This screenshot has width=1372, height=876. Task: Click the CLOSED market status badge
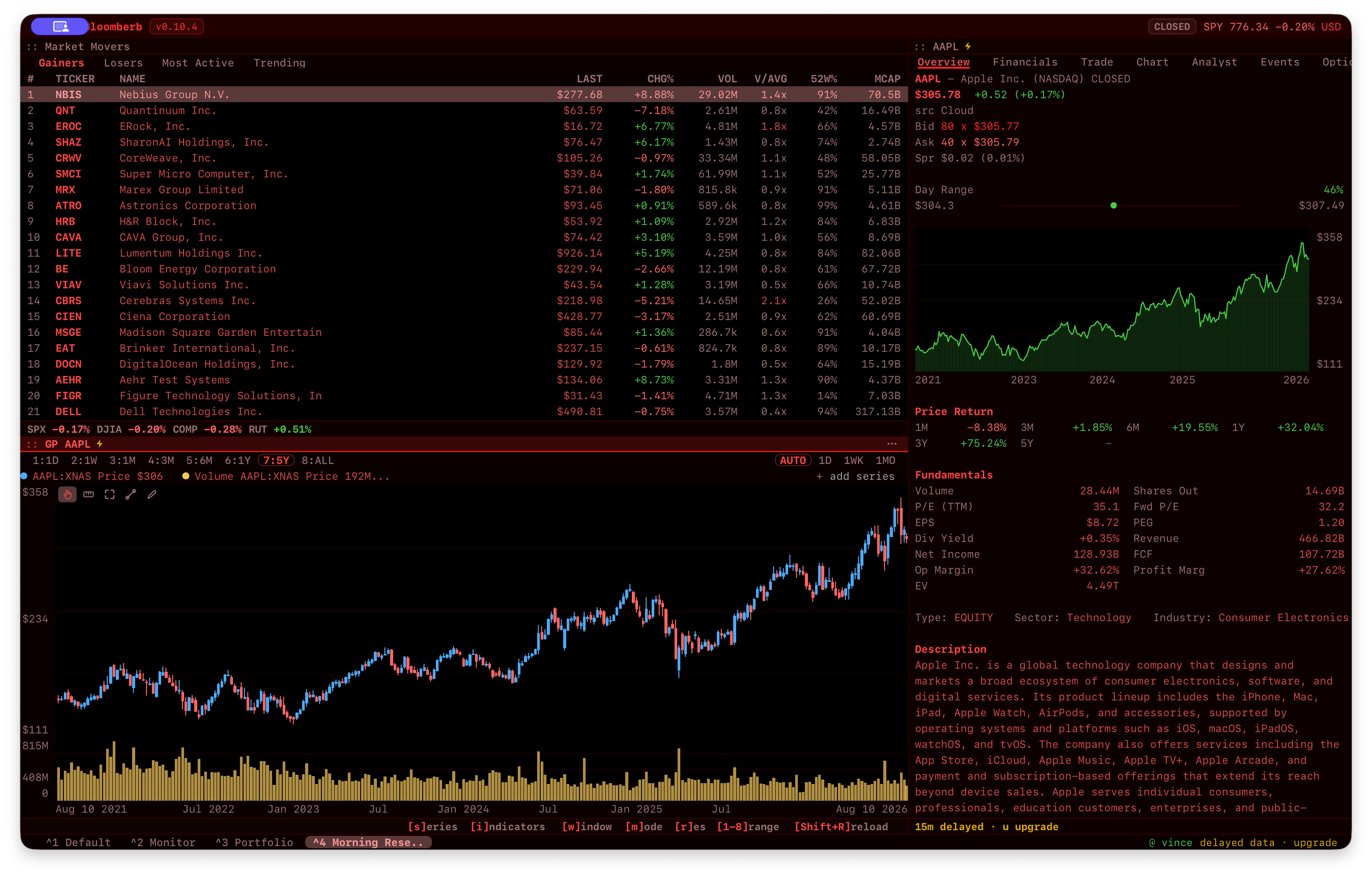pyautogui.click(x=1172, y=27)
